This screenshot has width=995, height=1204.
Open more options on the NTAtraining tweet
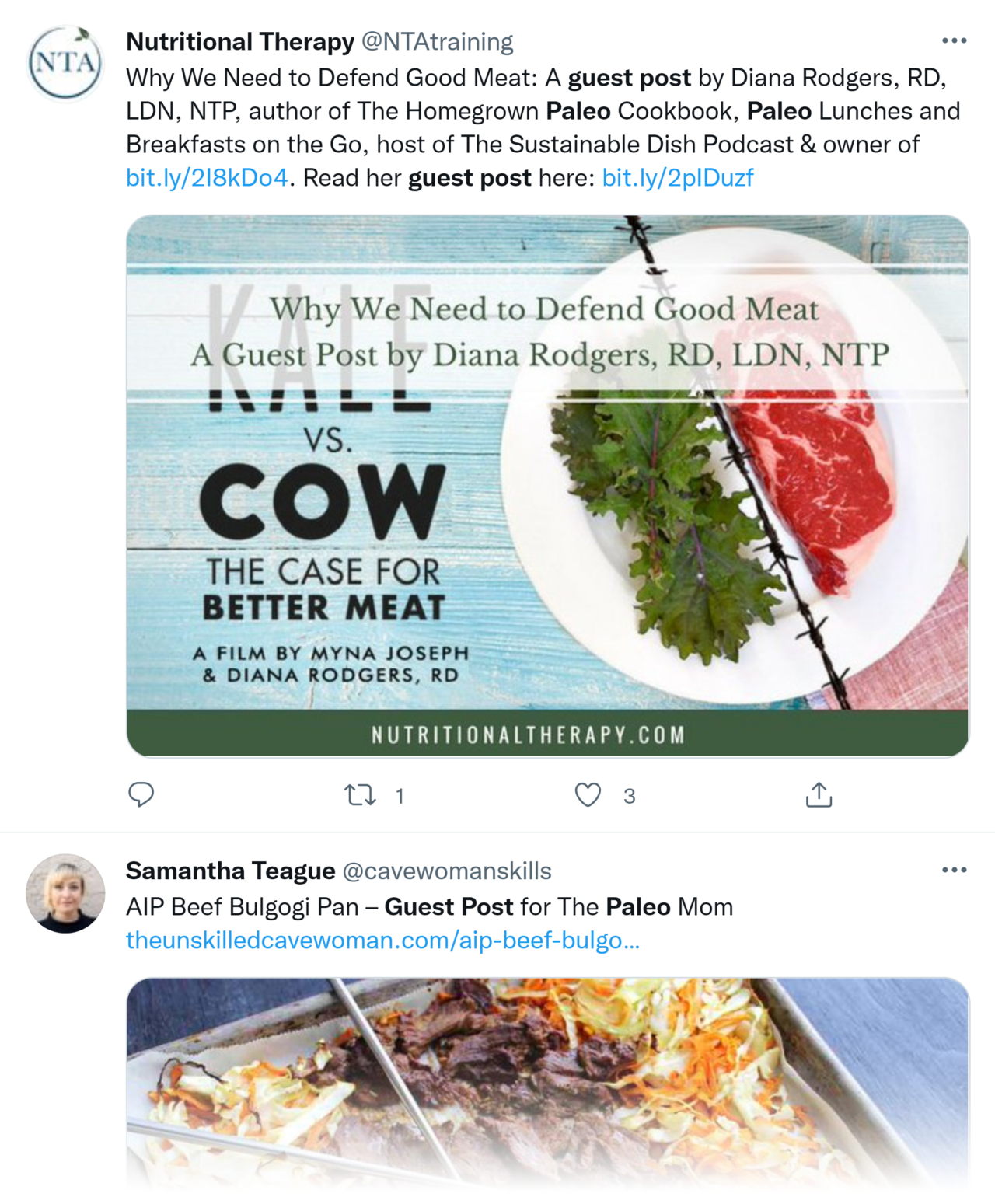[954, 40]
